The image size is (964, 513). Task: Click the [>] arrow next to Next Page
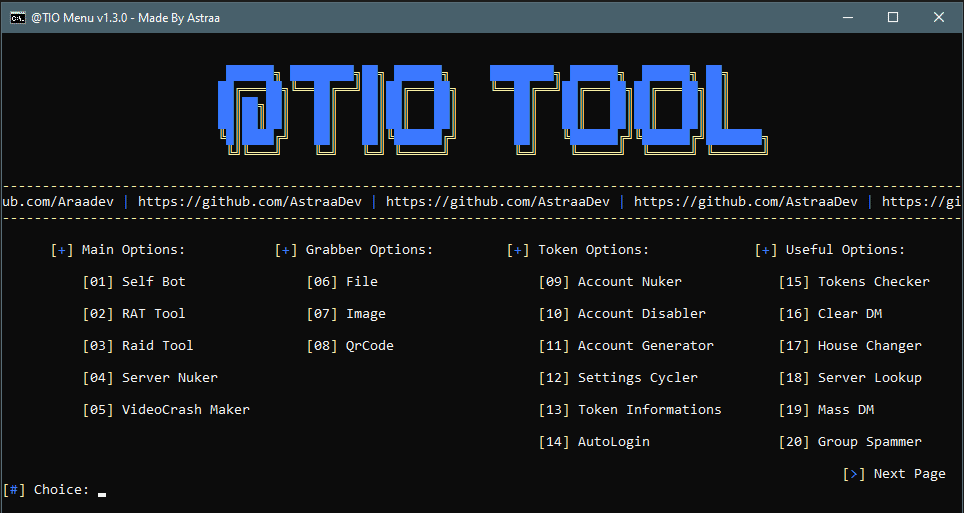(x=854, y=474)
